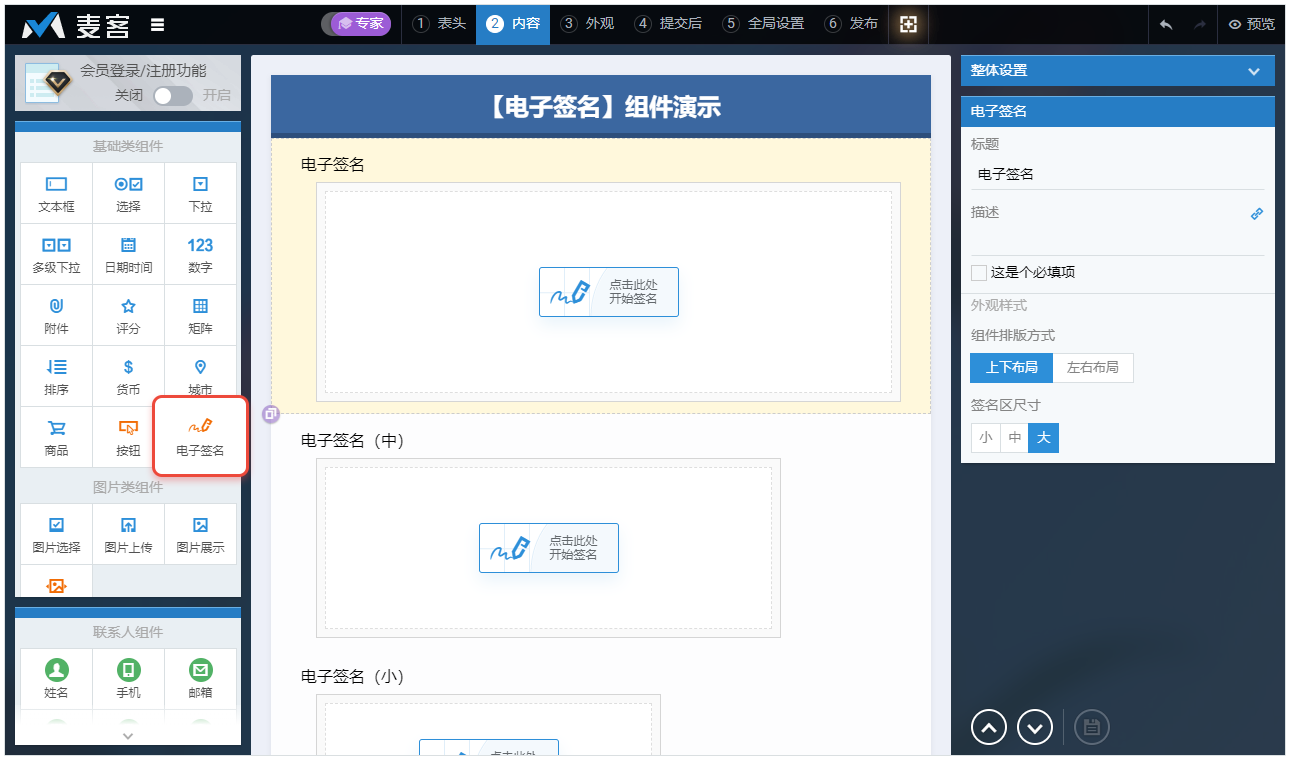The height and width of the screenshot is (760, 1290).
Task: Switch to the 表头 step tab
Action: [x=440, y=24]
